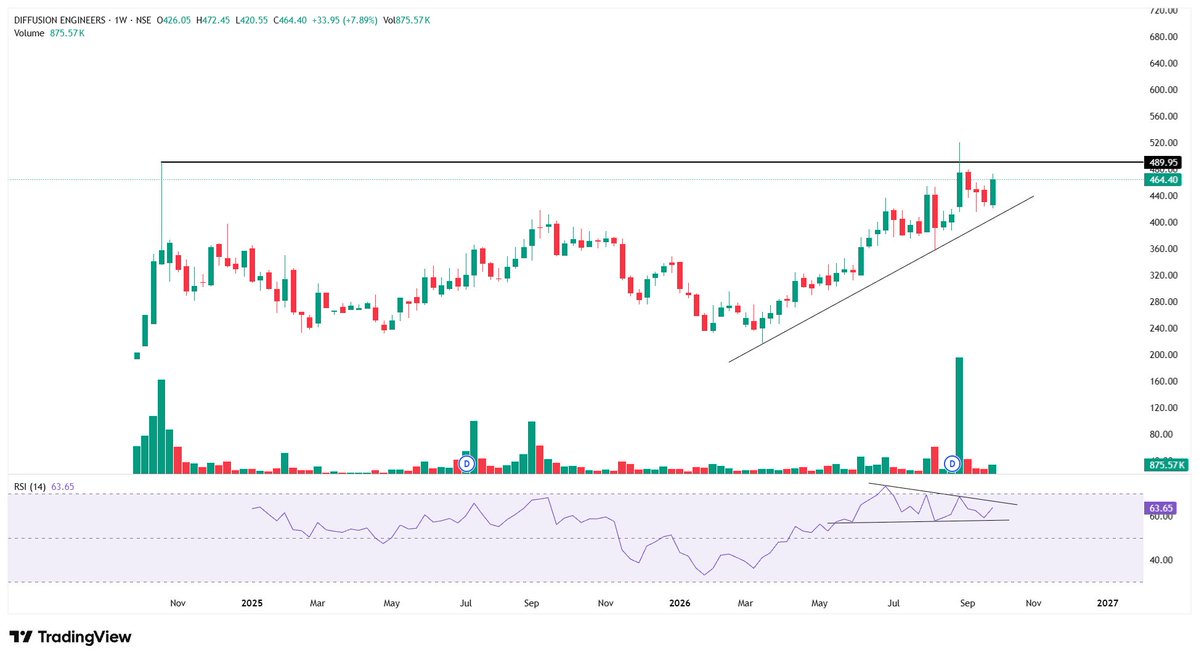The width and height of the screenshot is (1199, 660).
Task: Select the Volume indicator legend label
Action: click(29, 34)
